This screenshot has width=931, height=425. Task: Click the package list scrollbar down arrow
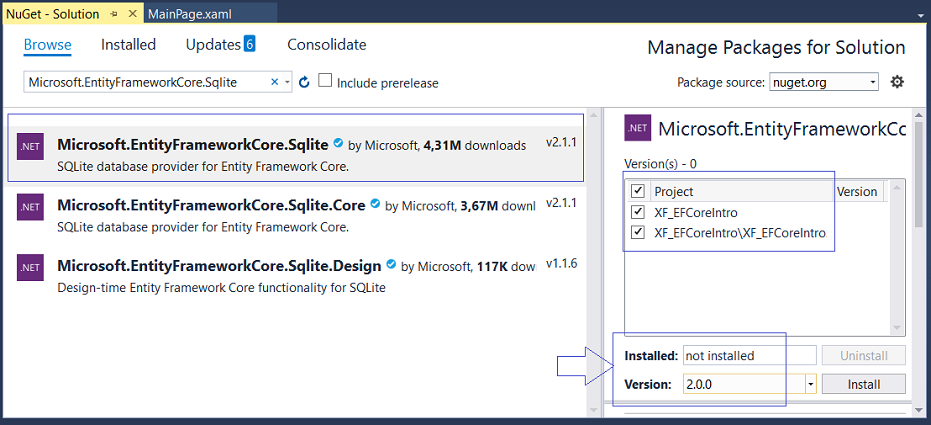[x=594, y=411]
